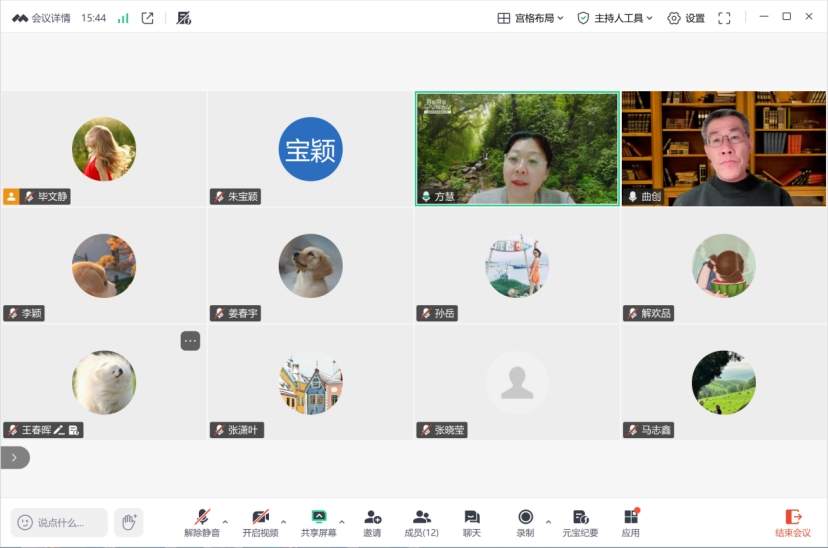Open the Apps (应用) icon
The image size is (828, 548).
(630, 523)
